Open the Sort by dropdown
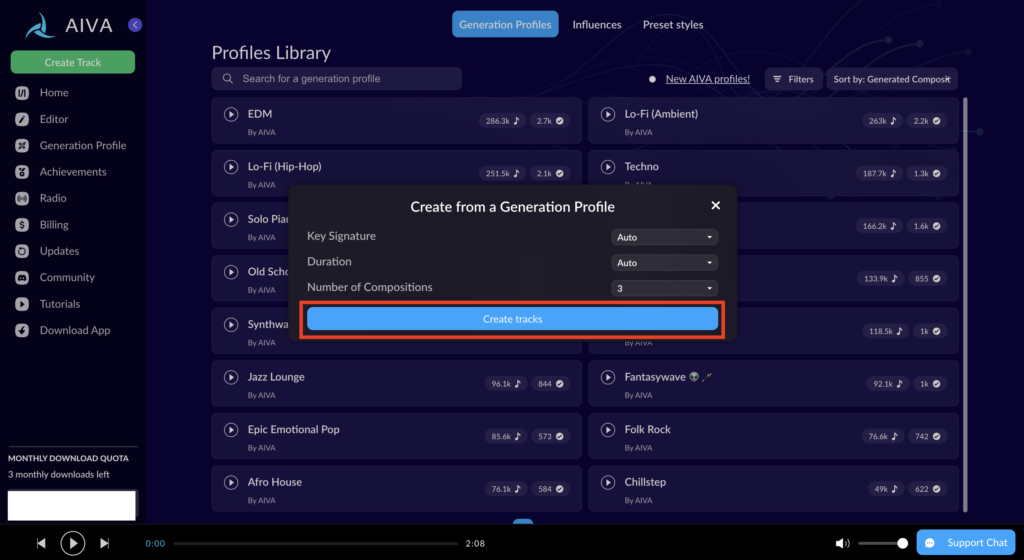 coord(892,79)
